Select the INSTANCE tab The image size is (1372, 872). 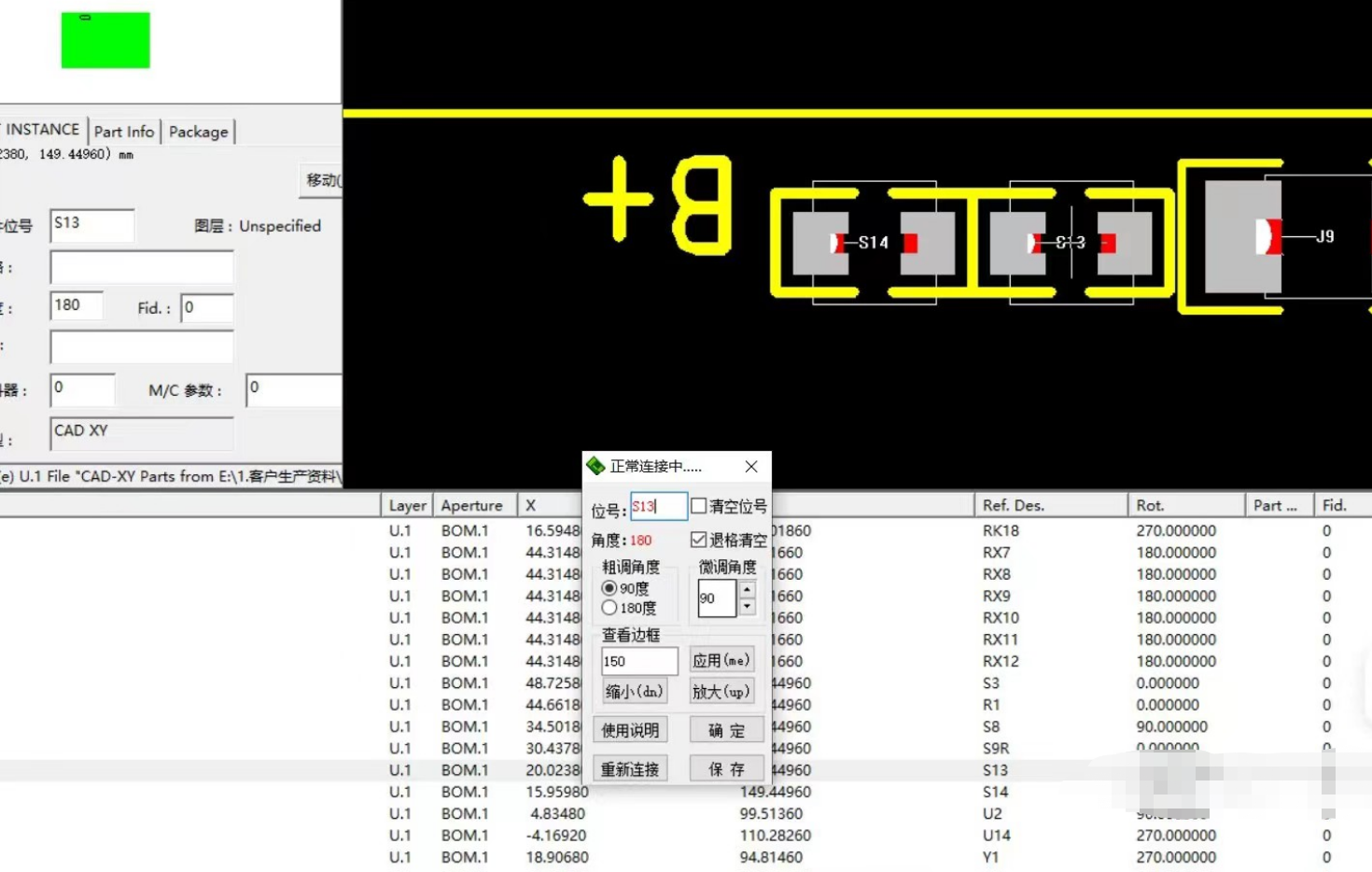40,129
